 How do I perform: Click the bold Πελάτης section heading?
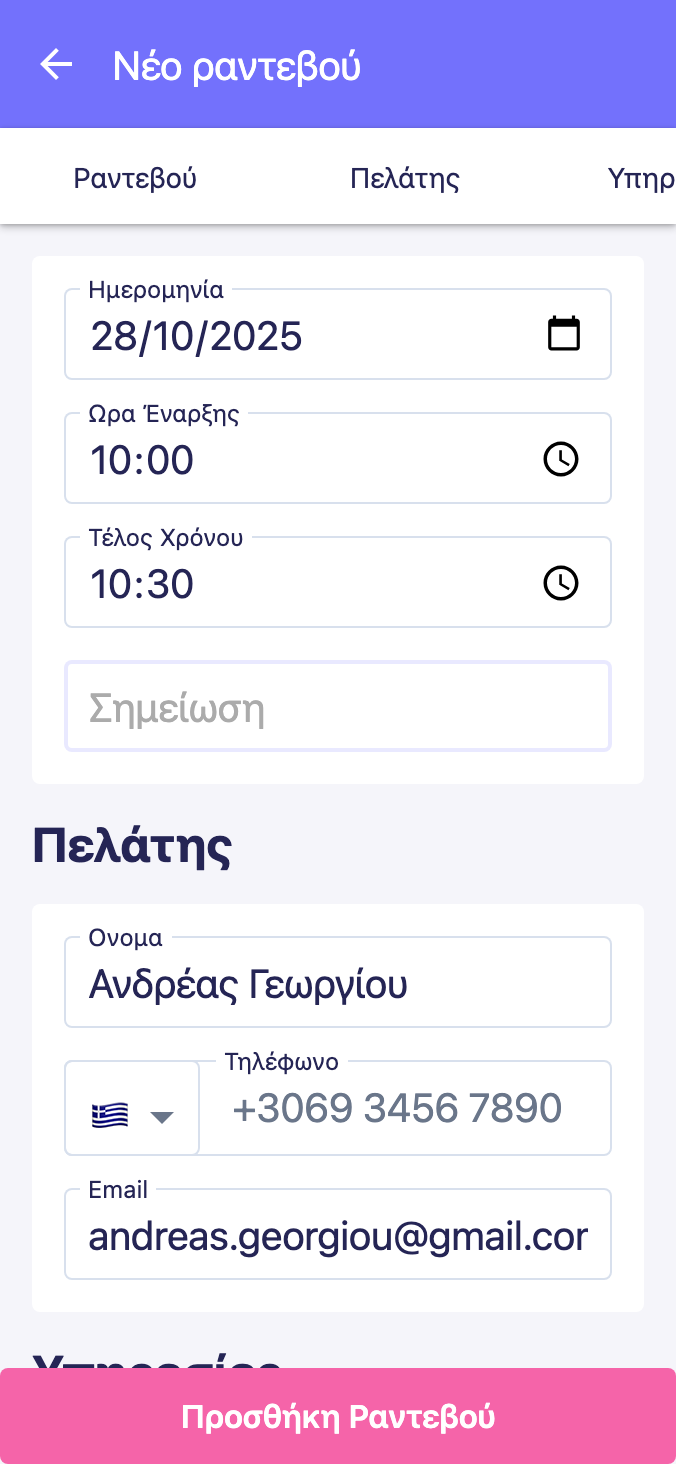pyautogui.click(x=133, y=848)
